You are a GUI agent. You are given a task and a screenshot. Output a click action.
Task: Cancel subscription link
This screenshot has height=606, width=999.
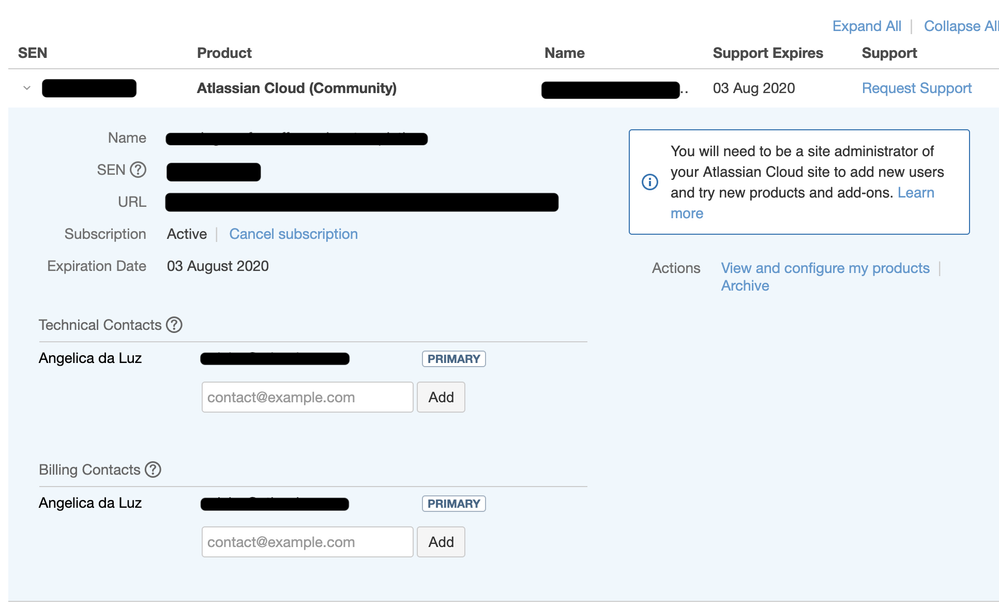293,234
